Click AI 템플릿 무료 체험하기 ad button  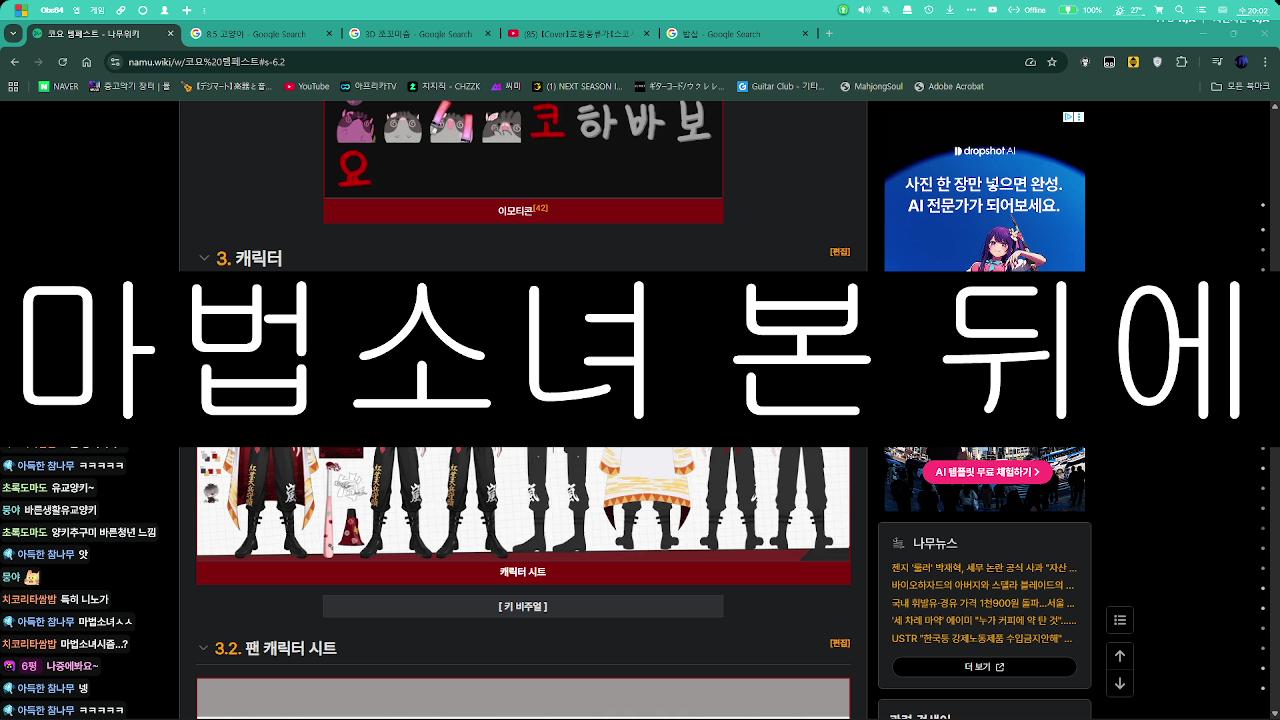(x=987, y=472)
